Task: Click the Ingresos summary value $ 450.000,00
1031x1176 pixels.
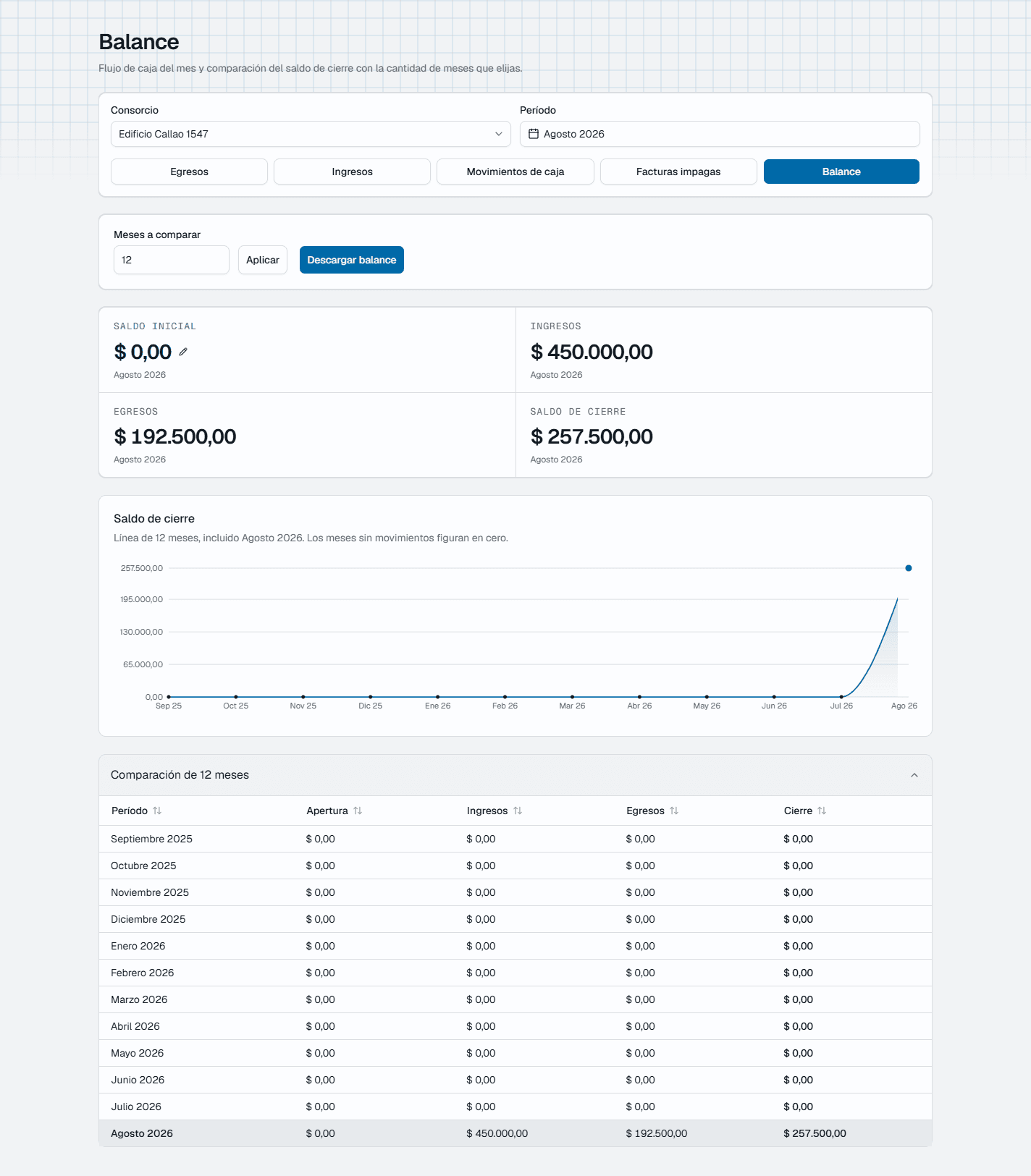Action: (592, 352)
